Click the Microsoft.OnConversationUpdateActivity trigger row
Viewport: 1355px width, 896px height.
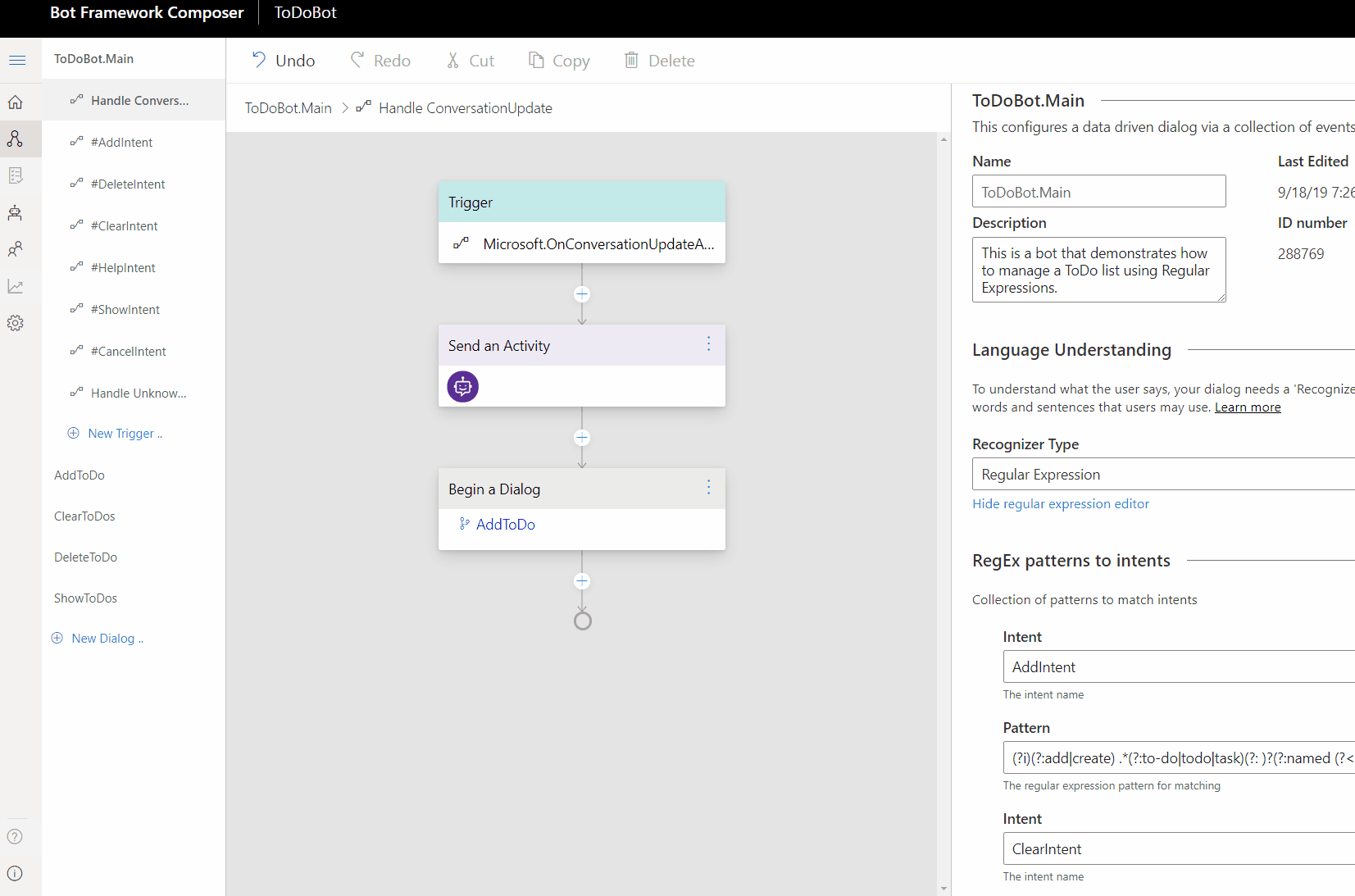[582, 243]
